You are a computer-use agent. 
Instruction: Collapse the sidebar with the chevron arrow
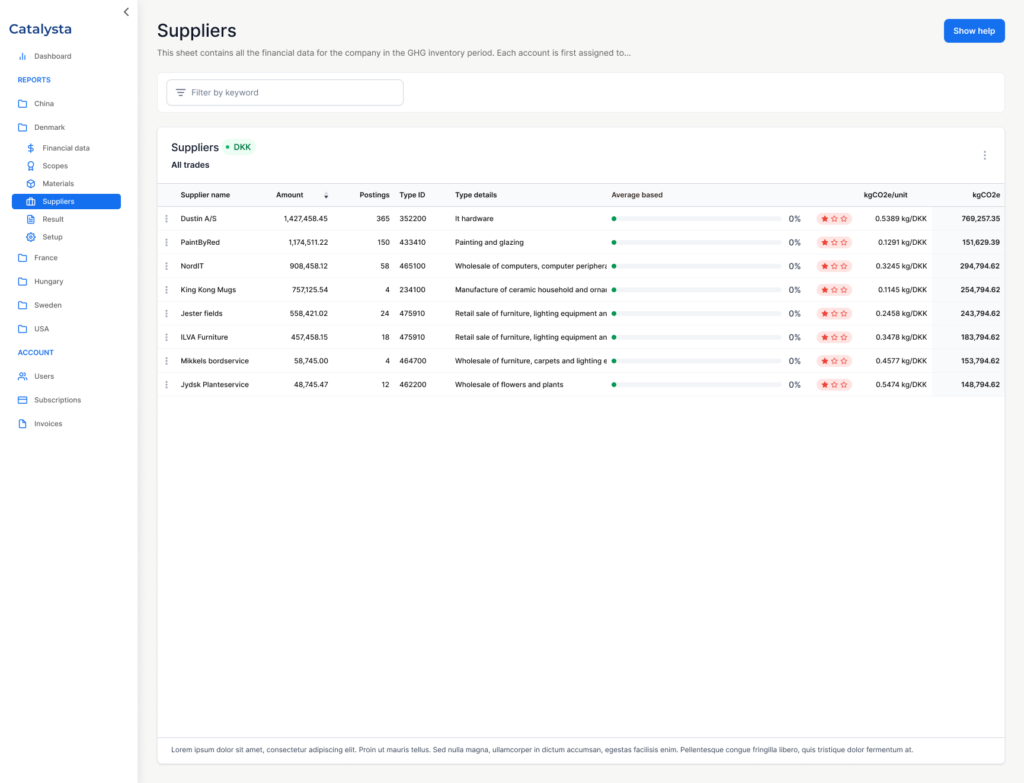(x=126, y=12)
